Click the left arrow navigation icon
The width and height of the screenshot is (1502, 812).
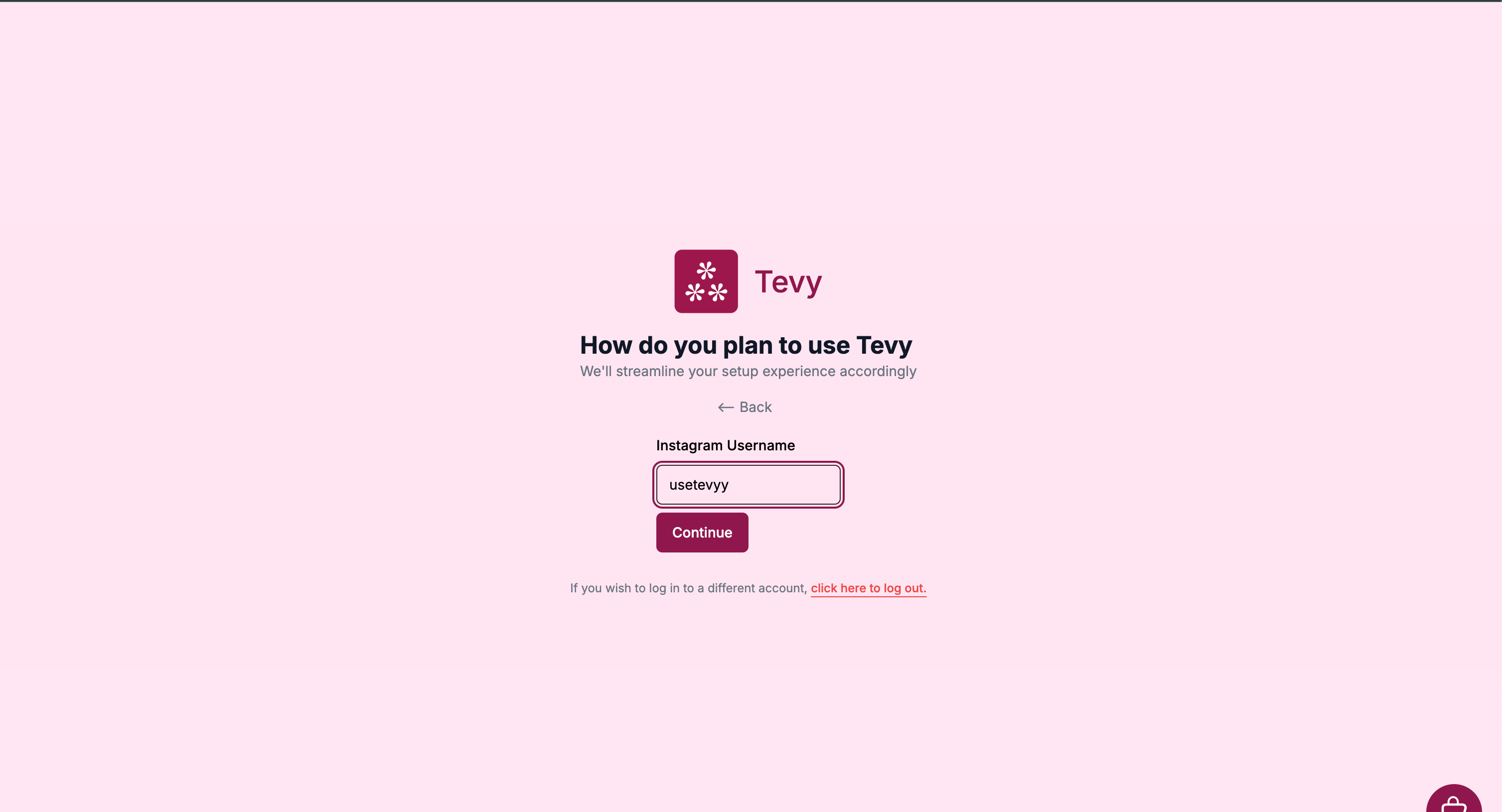click(x=726, y=407)
